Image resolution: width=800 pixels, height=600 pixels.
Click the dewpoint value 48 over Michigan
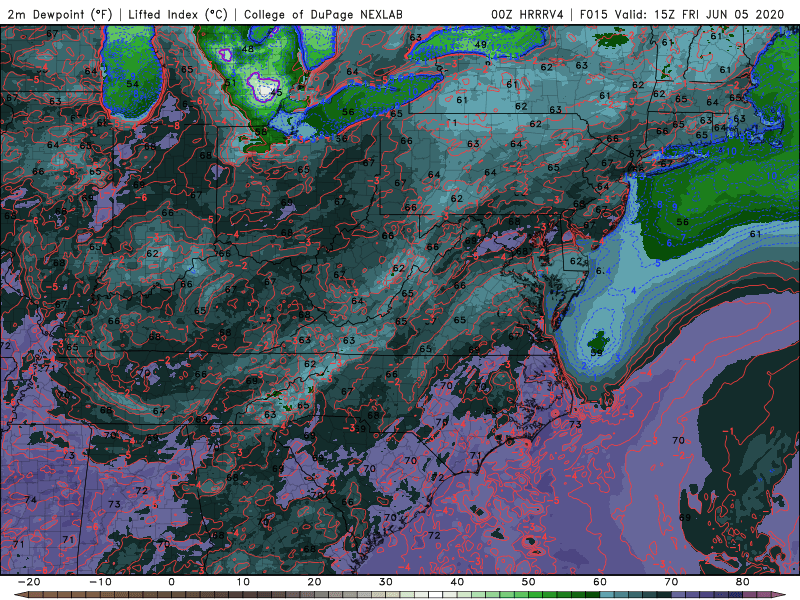pyautogui.click(x=248, y=49)
